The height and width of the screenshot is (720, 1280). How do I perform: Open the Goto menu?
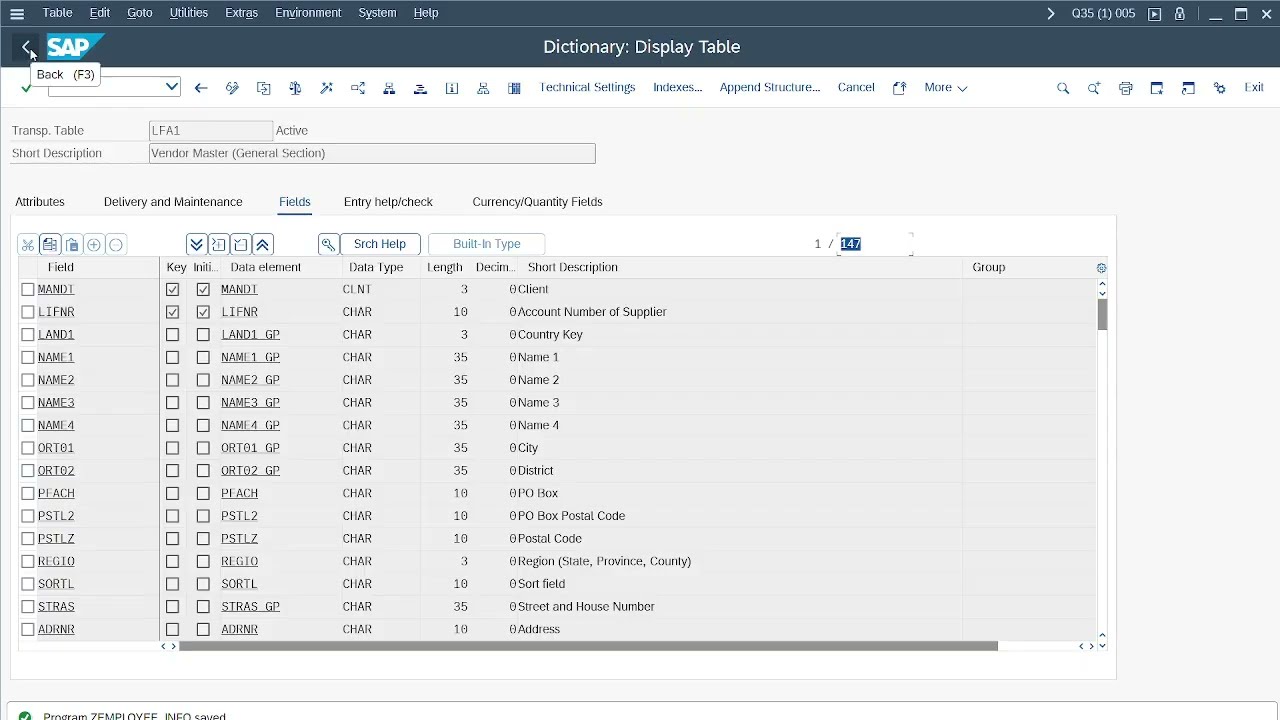pos(140,13)
